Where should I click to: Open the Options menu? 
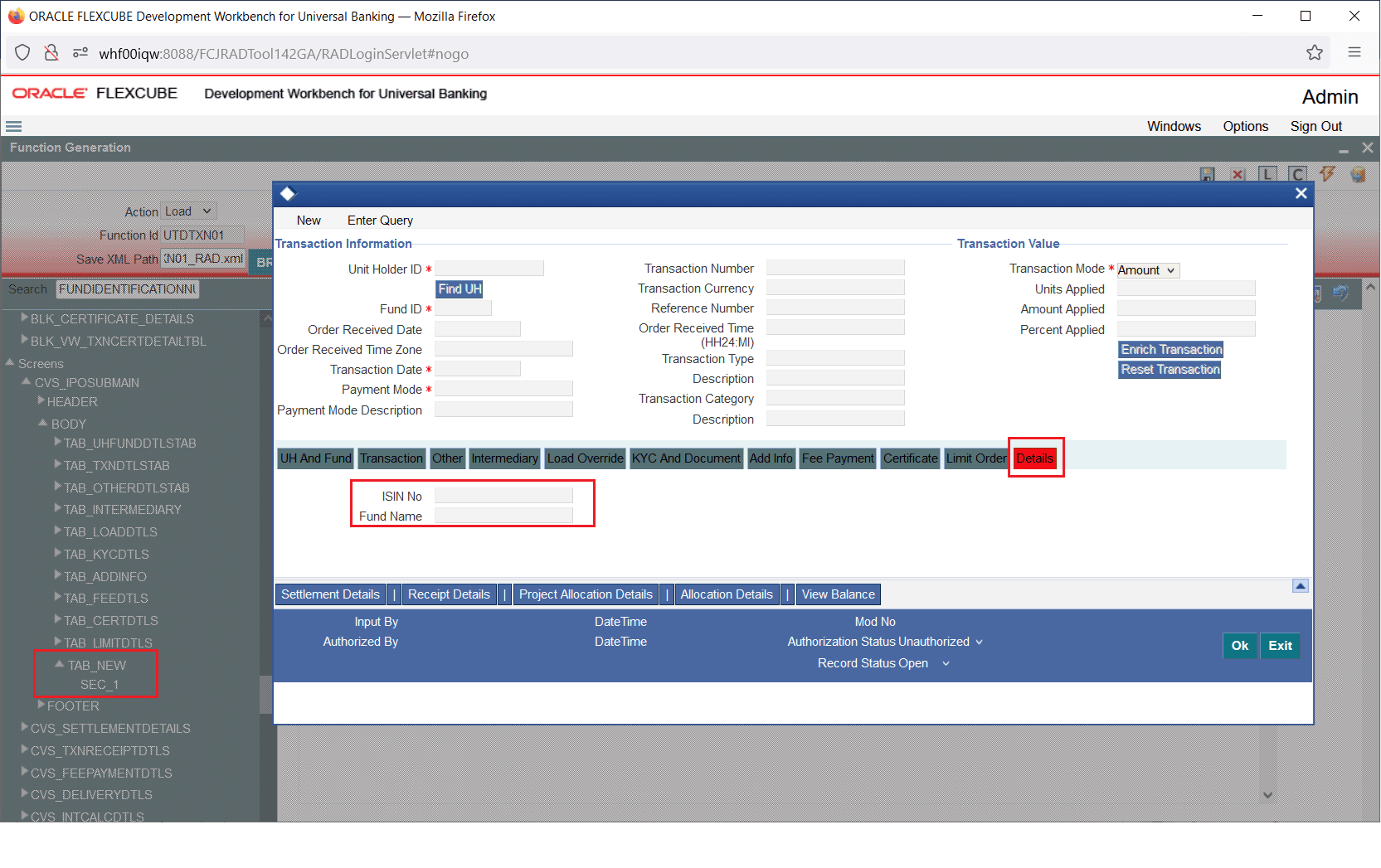(1245, 126)
